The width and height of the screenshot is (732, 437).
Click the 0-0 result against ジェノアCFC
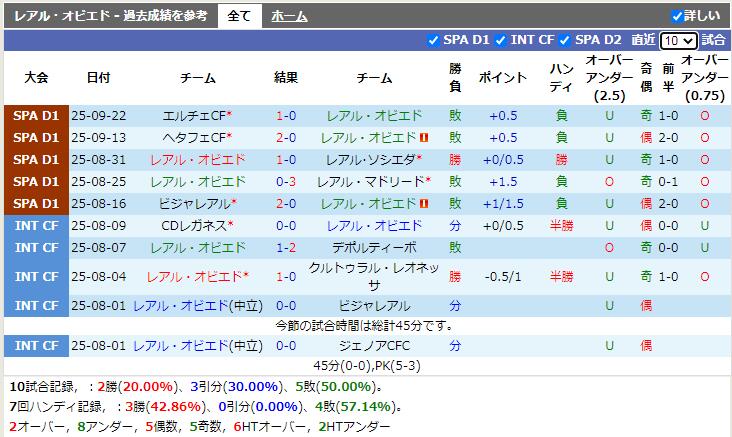click(x=286, y=346)
